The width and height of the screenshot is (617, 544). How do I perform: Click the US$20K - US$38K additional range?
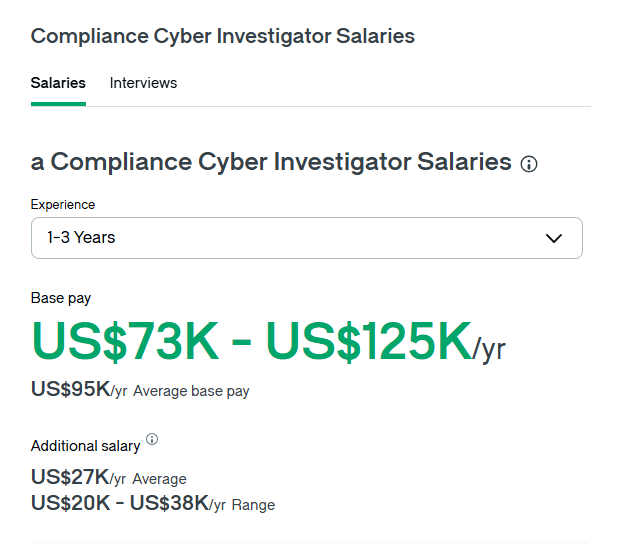click(x=119, y=503)
